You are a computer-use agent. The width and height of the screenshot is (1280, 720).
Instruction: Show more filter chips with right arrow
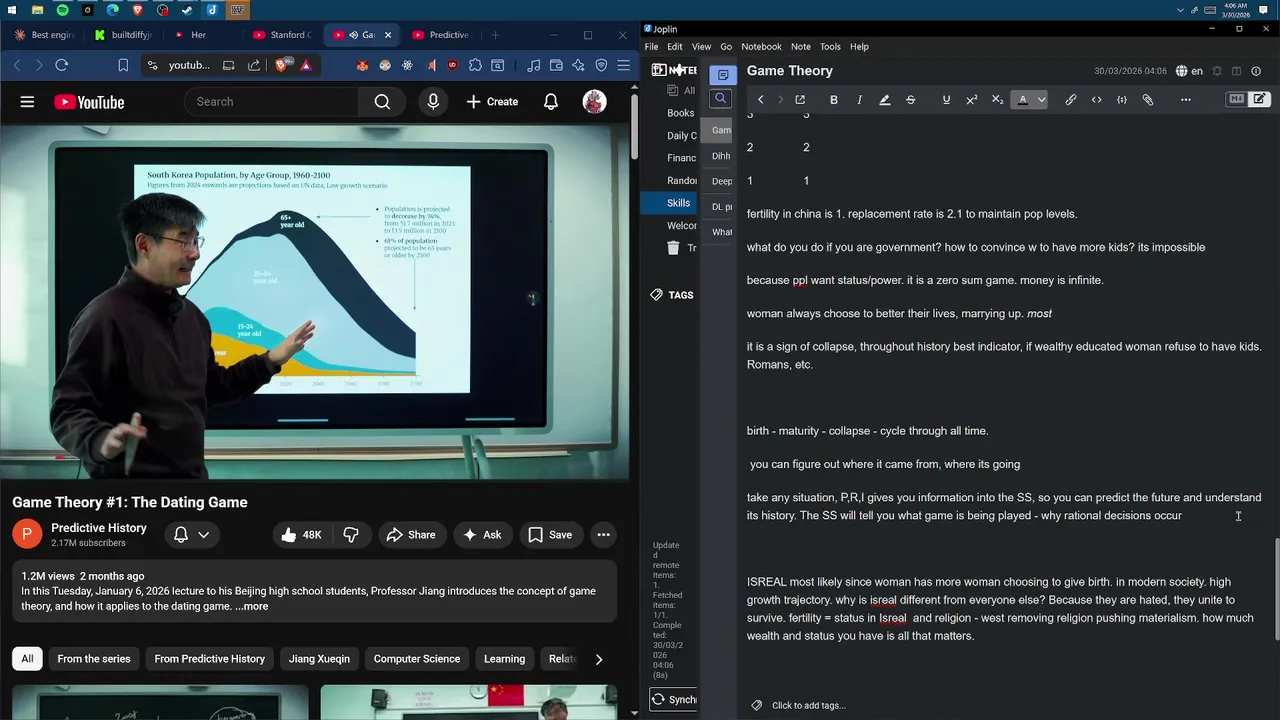(599, 659)
